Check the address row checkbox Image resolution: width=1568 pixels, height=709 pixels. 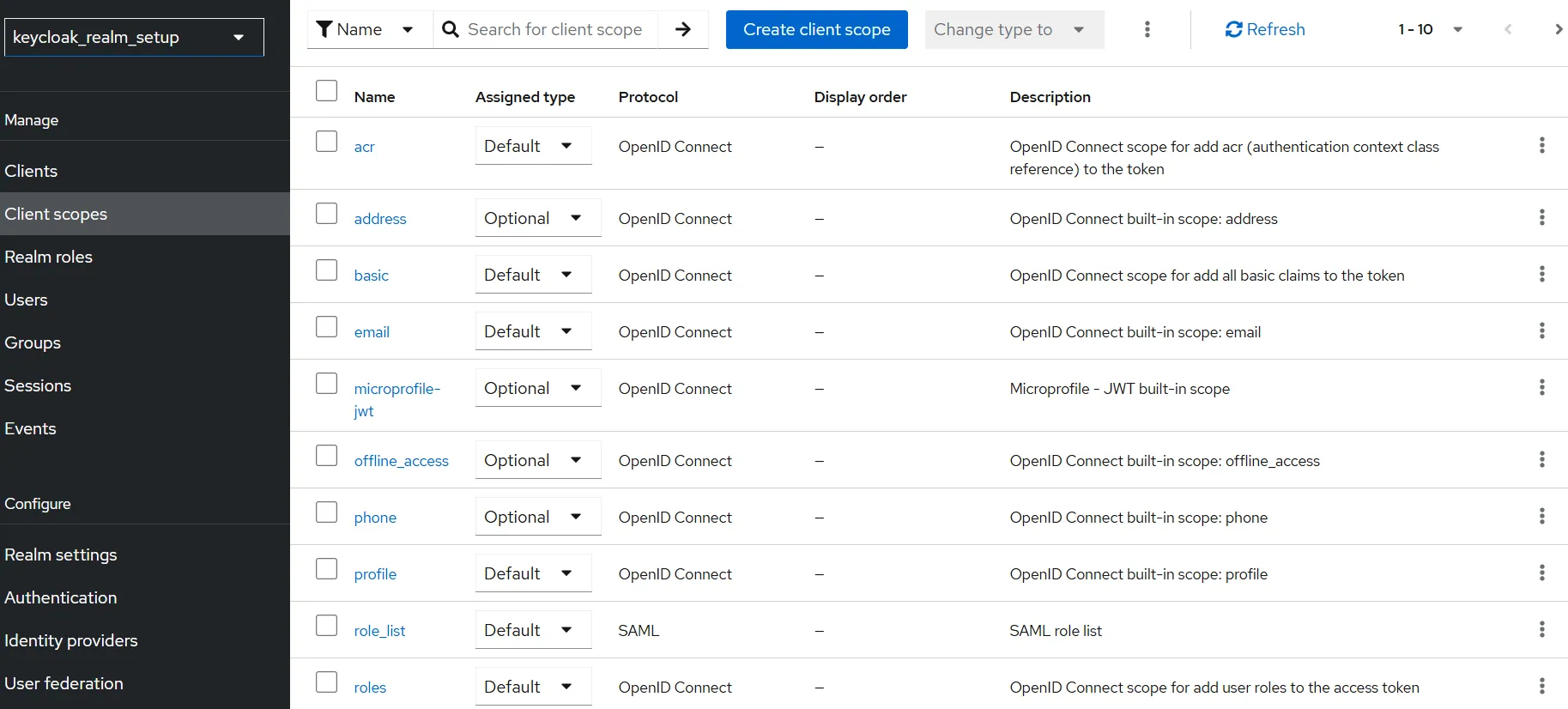pos(326,213)
